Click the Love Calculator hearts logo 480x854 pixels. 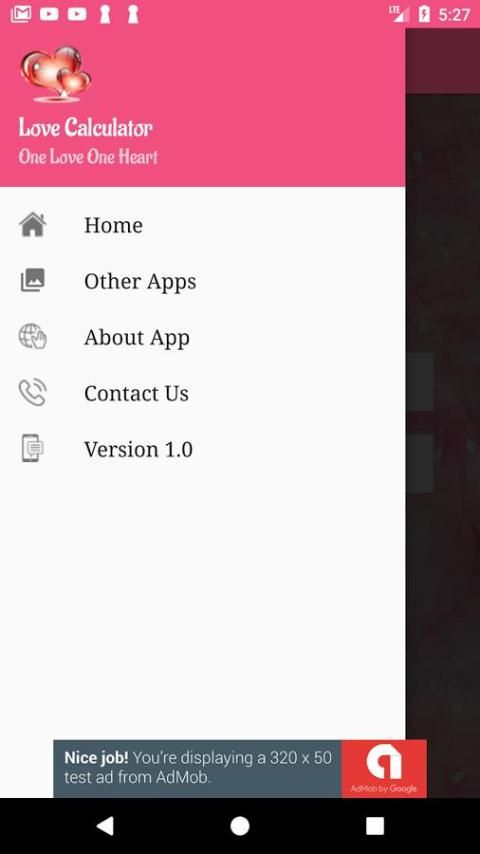point(56,74)
